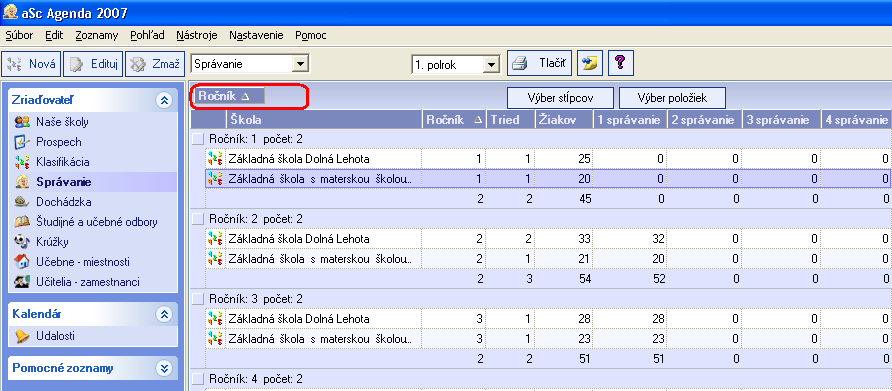Image resolution: width=892 pixels, height=391 pixels.
Task: Click the Tried column header
Action: click(510, 120)
